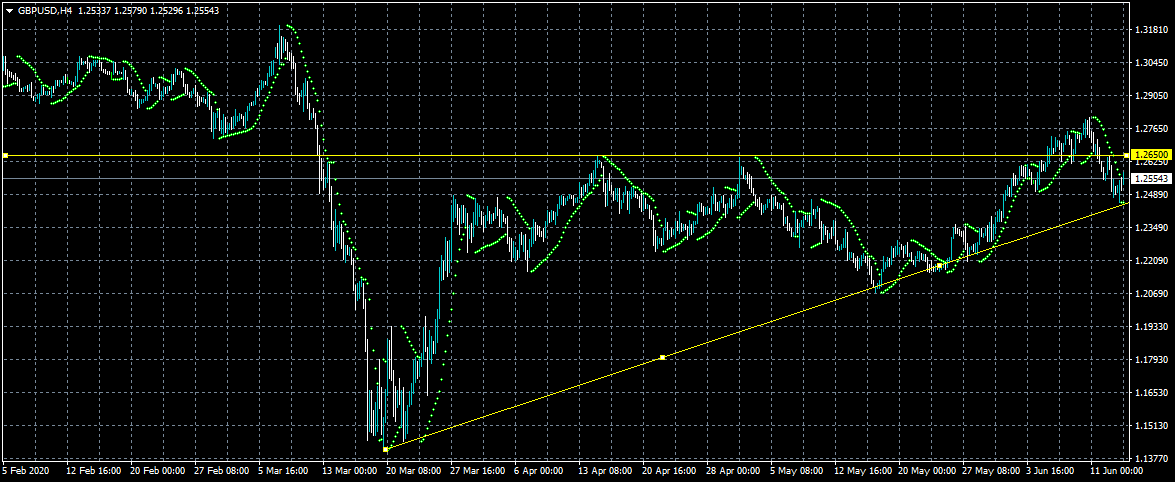Click the small triangle beside GBPUSD,H4 title
The height and width of the screenshot is (482, 1175).
click(x=9, y=12)
